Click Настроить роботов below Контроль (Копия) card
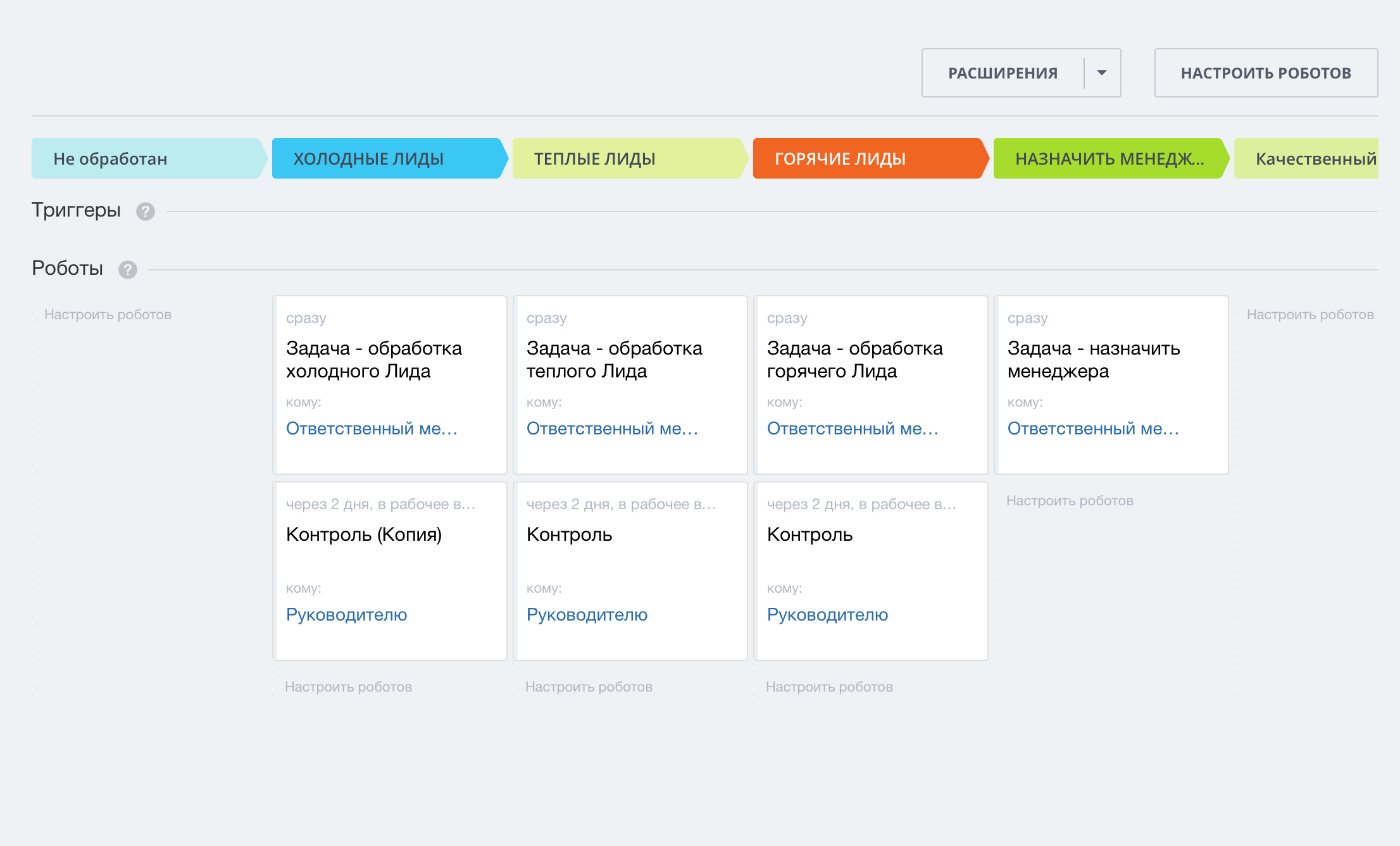The image size is (1400, 846). click(x=348, y=687)
